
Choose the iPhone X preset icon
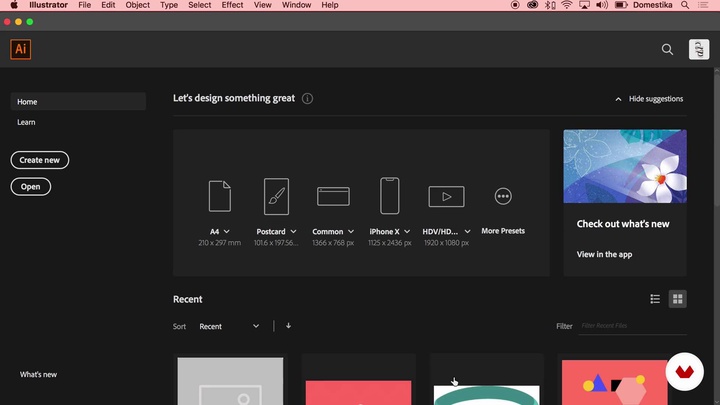390,196
